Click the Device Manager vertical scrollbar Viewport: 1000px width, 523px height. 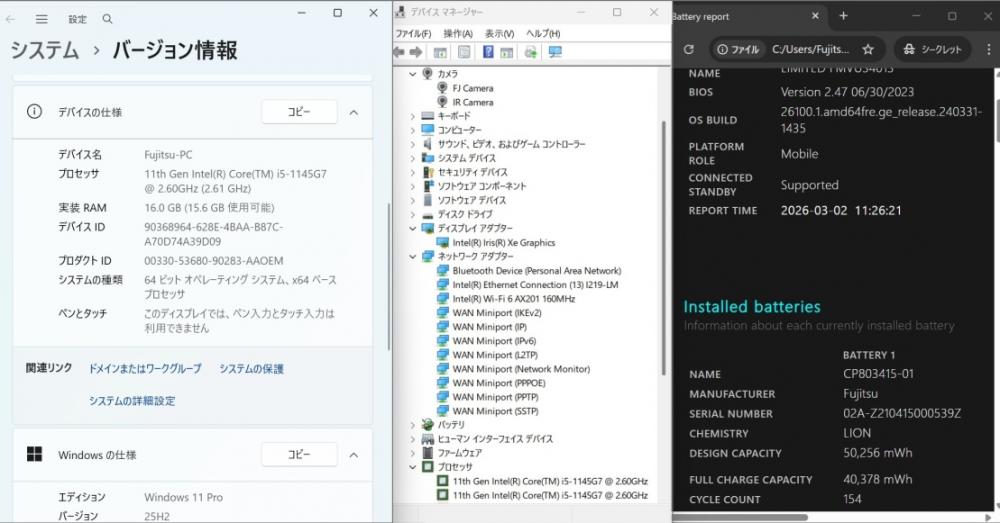(663, 249)
